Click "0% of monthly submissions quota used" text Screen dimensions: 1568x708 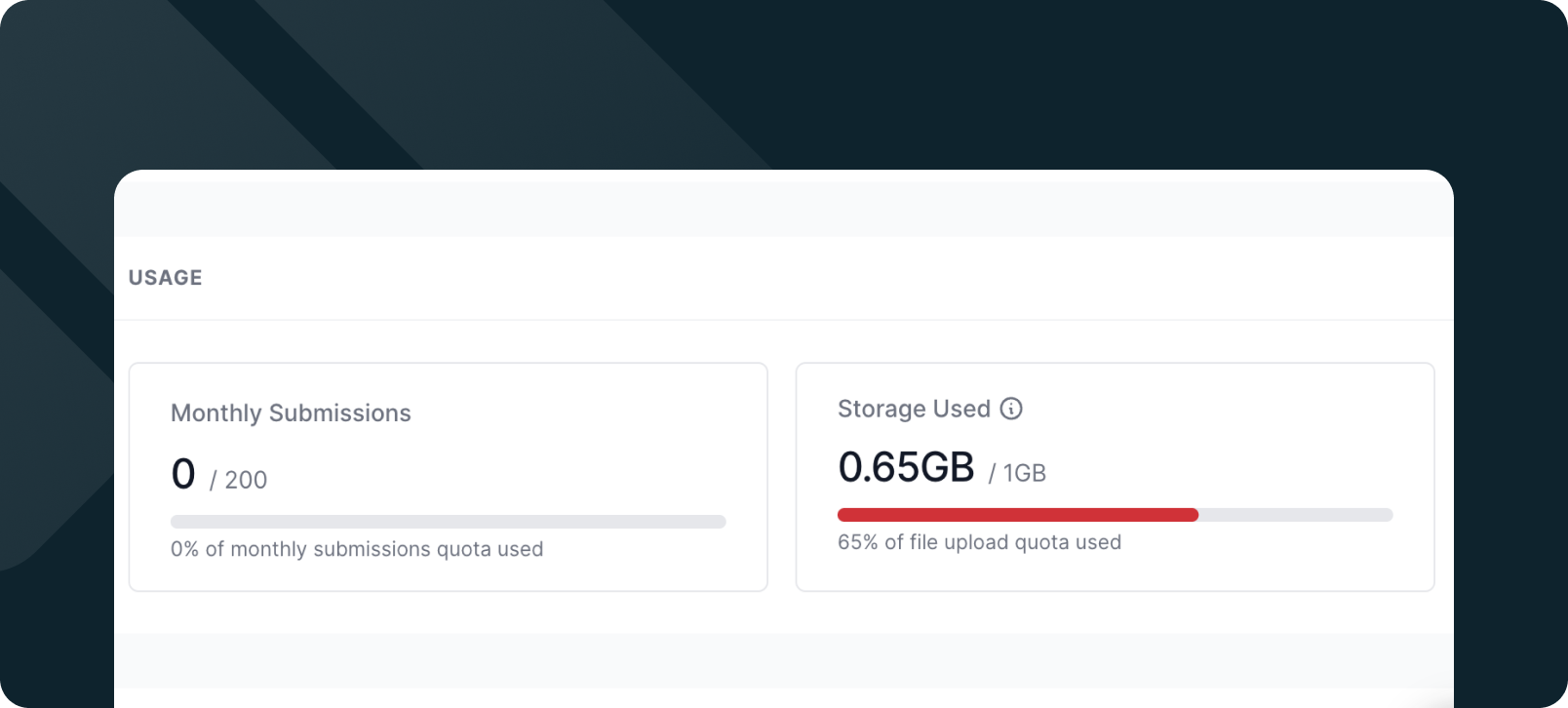click(357, 549)
